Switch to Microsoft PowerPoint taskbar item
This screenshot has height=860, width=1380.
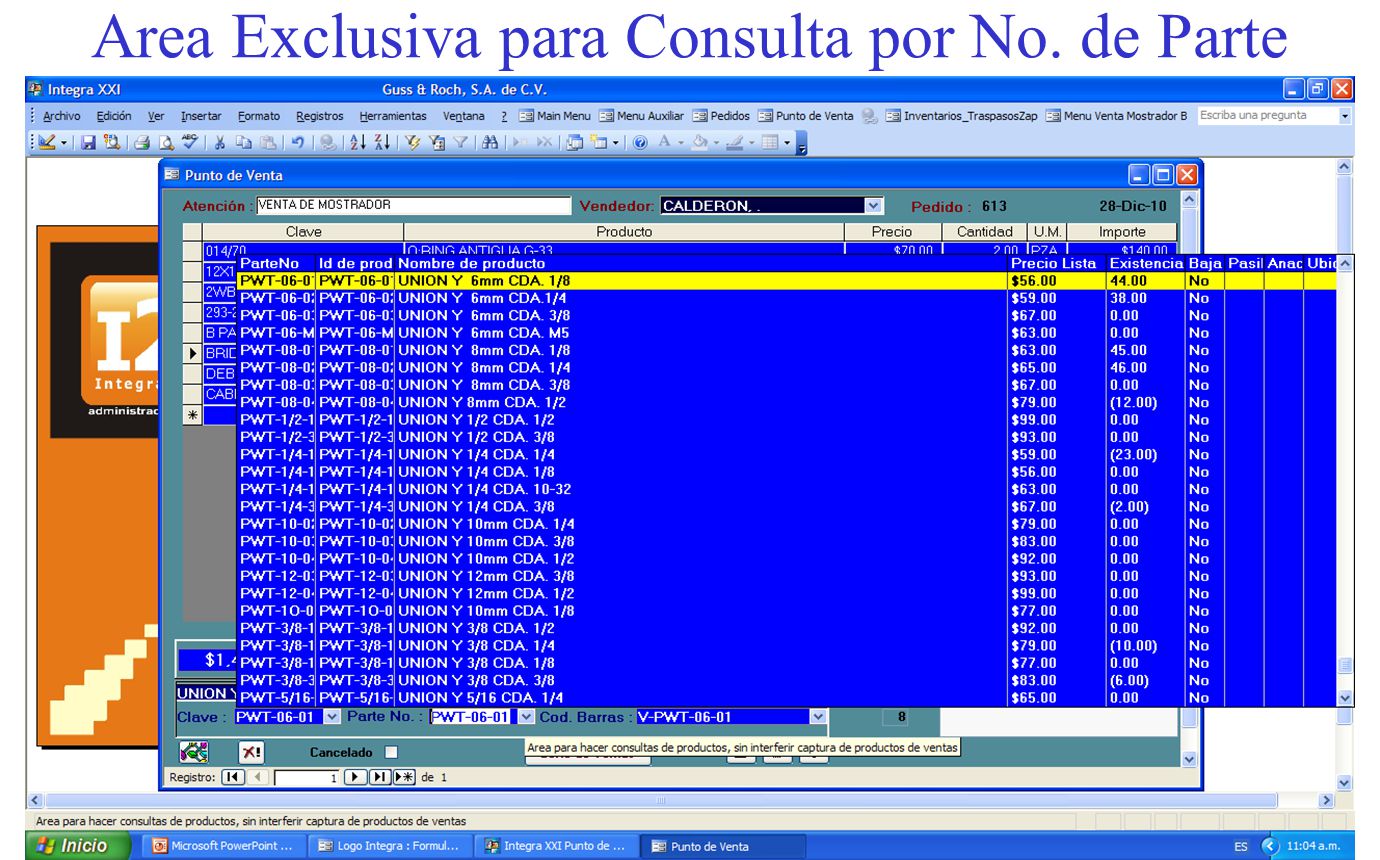(x=224, y=846)
